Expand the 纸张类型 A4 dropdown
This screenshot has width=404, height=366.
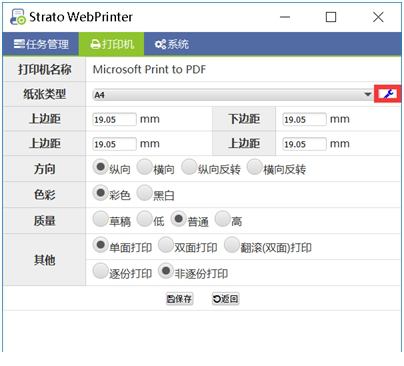233,95
